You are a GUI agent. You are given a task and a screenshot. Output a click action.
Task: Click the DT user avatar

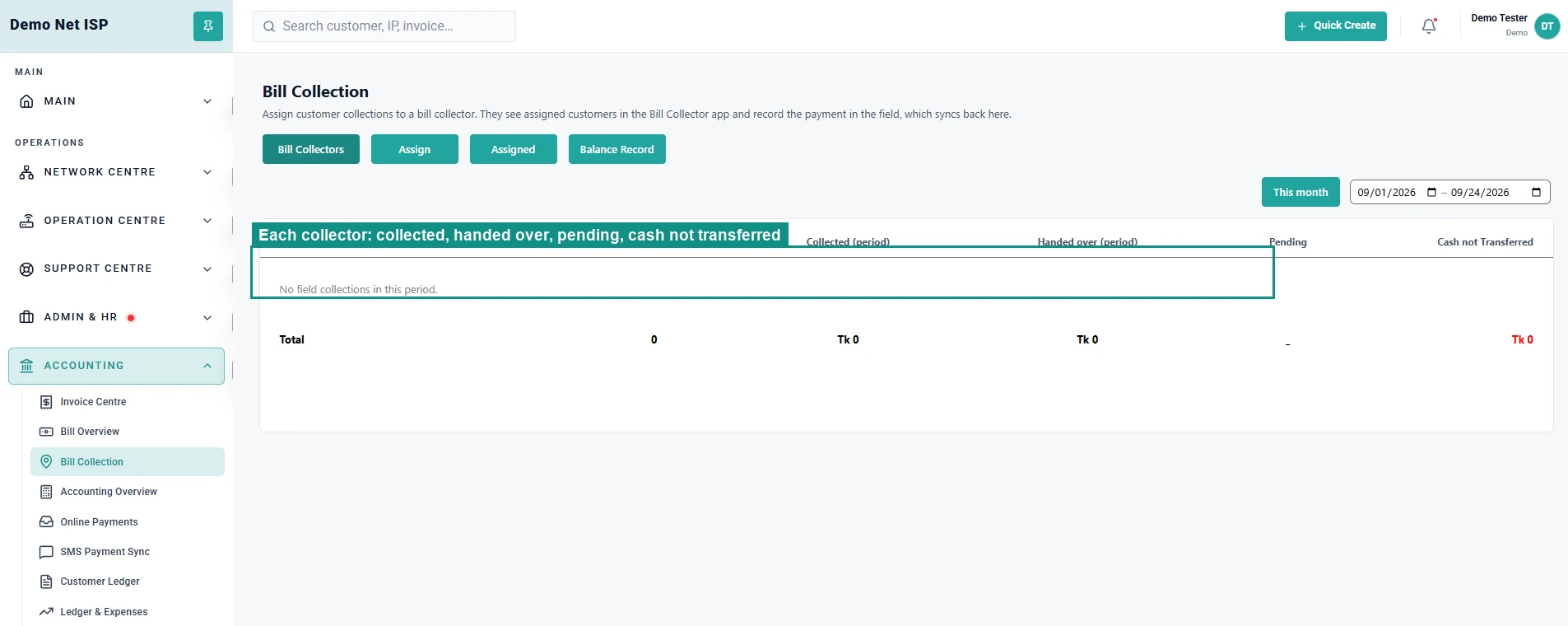tap(1547, 26)
